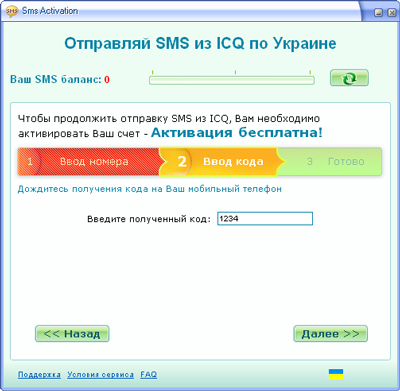Click the green refresh balance icon button
Viewport: 400px width, 391px height.
pos(349,78)
